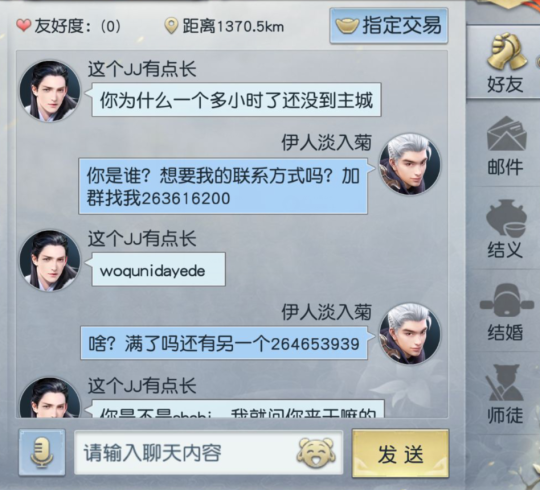
Task: Click the message containing 263616200
Action: click(x=223, y=186)
